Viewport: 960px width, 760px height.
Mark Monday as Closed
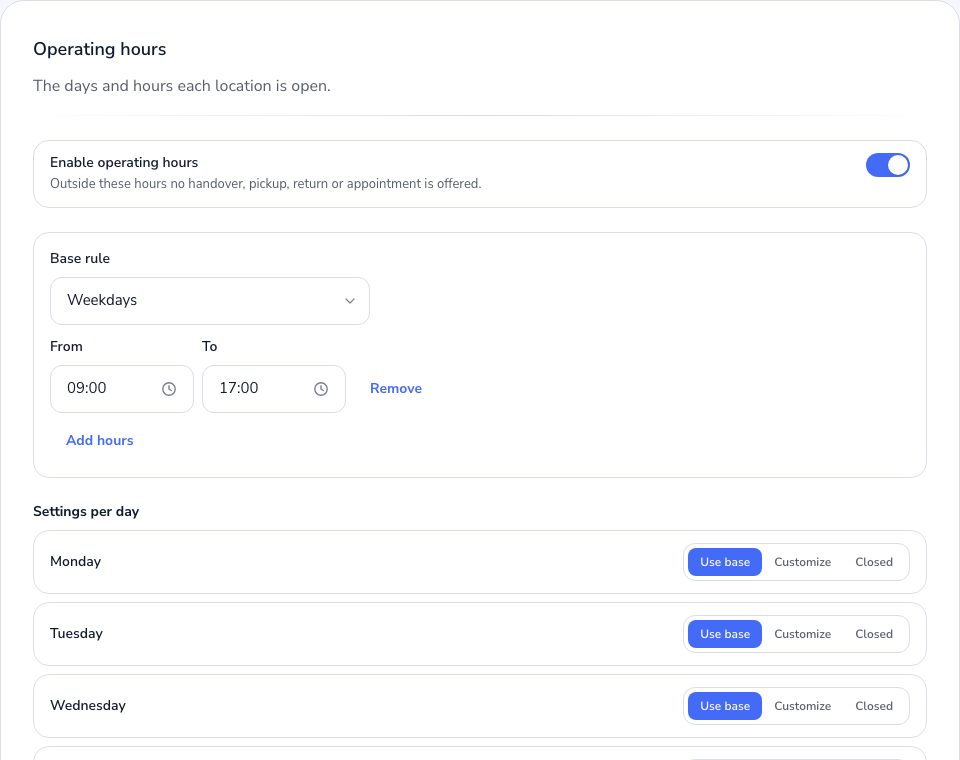[874, 562]
